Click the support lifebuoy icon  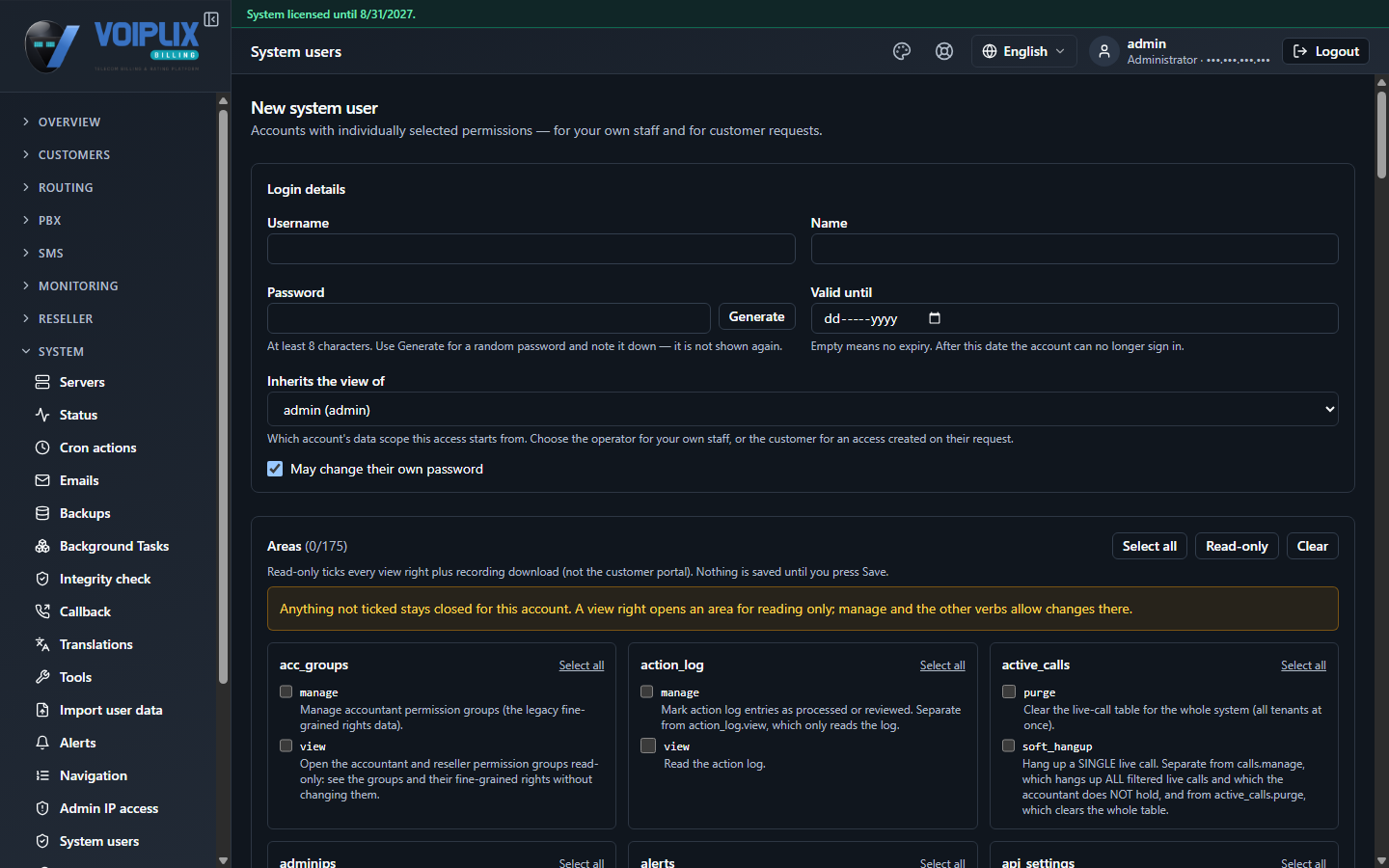click(x=944, y=51)
